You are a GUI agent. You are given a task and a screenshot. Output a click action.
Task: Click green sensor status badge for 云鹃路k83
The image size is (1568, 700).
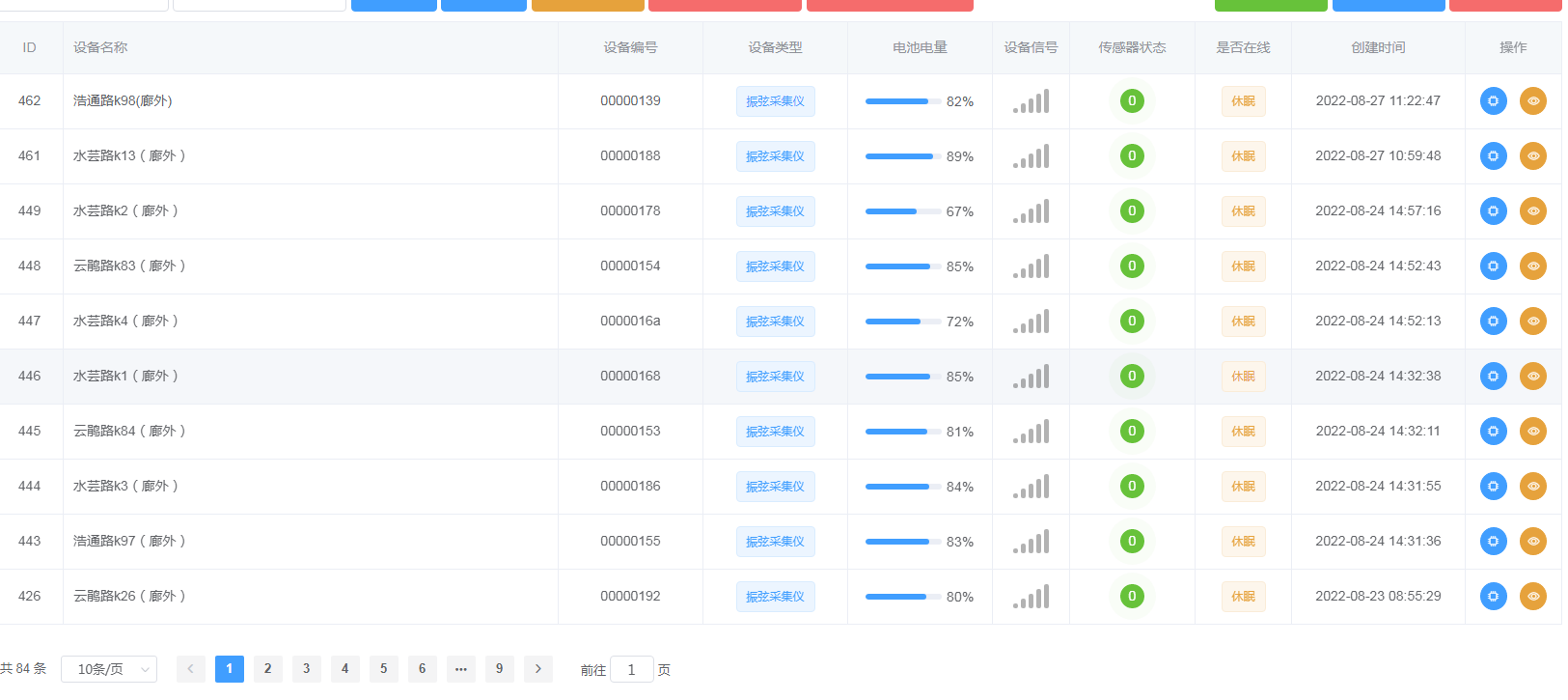(x=1132, y=266)
